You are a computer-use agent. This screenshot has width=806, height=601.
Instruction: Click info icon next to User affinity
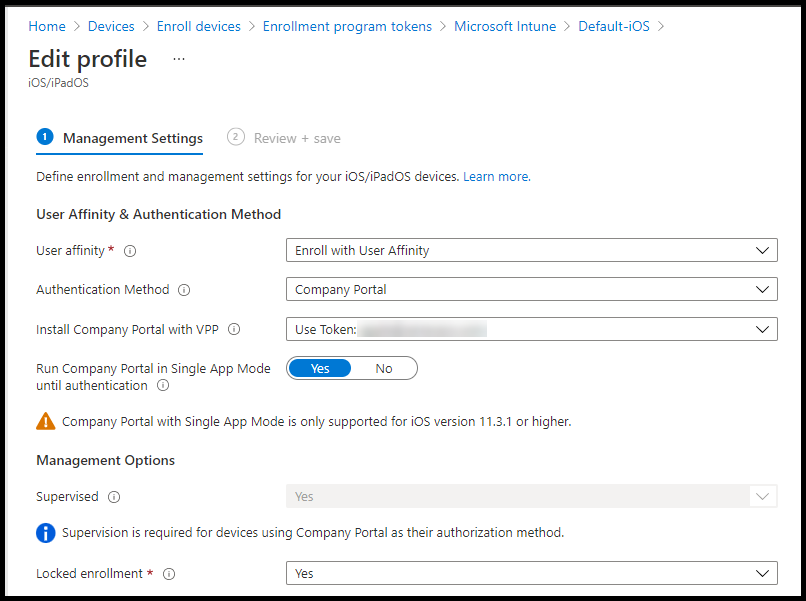(x=130, y=251)
